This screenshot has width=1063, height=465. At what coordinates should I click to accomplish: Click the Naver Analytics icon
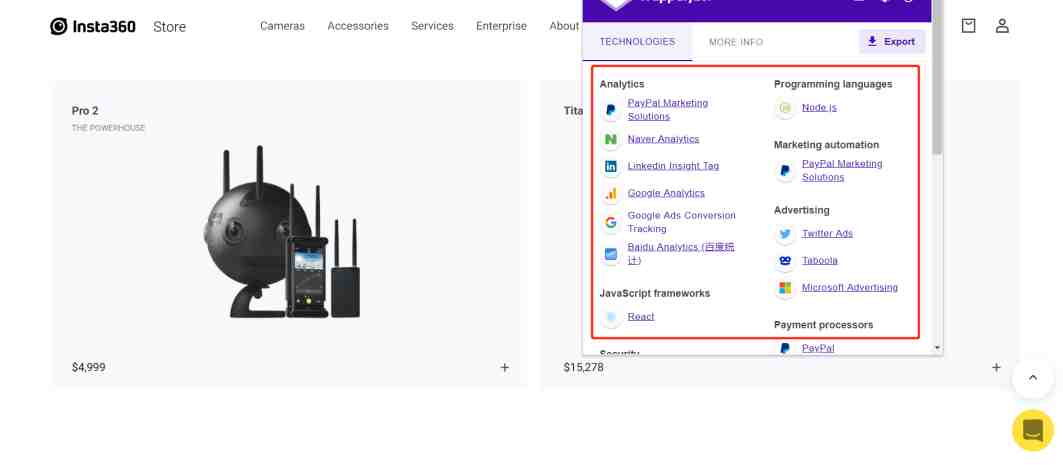[x=611, y=139]
